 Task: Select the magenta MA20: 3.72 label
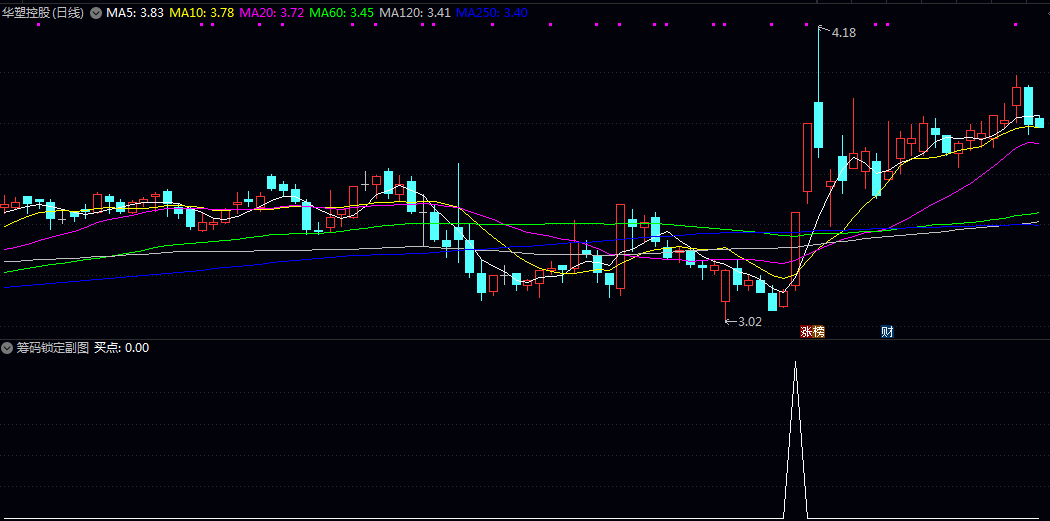272,13
